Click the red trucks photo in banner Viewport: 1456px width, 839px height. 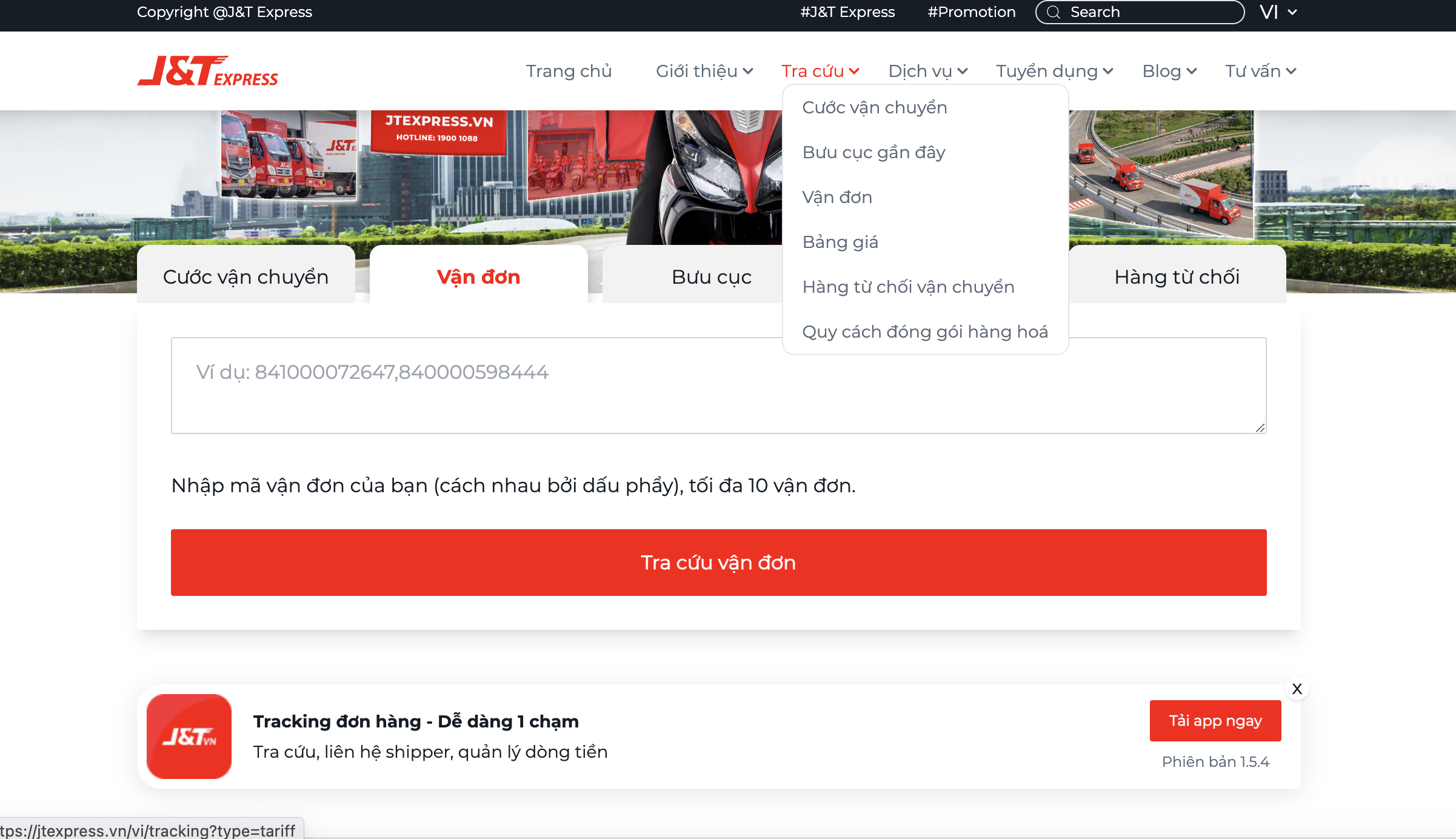tap(289, 154)
